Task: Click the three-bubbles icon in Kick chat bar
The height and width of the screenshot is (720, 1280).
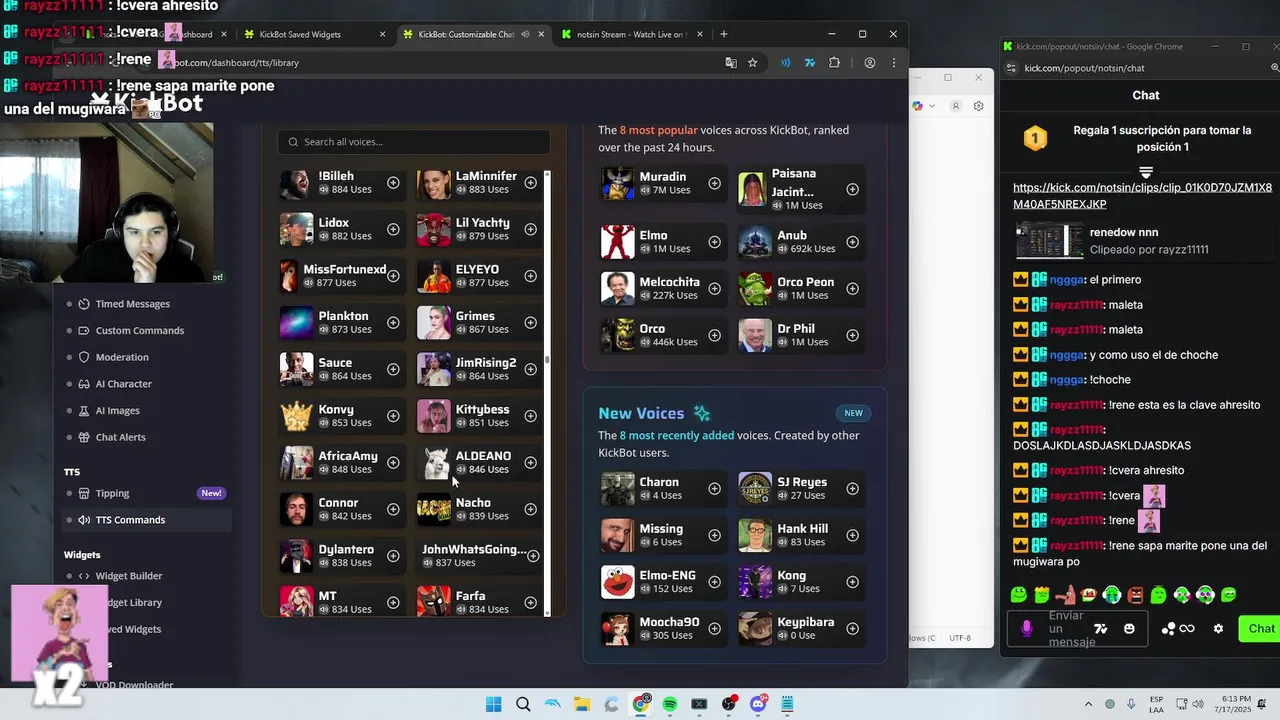Action: tap(1168, 629)
